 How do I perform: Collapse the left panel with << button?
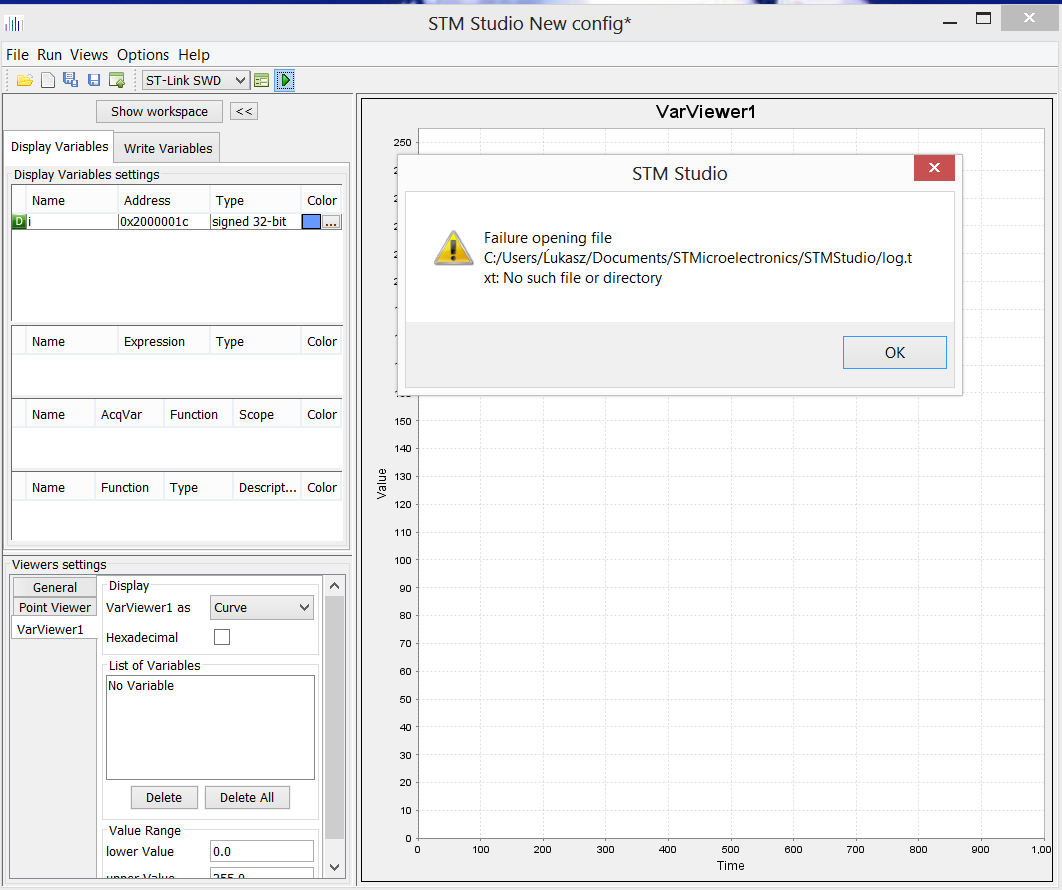pyautogui.click(x=244, y=111)
